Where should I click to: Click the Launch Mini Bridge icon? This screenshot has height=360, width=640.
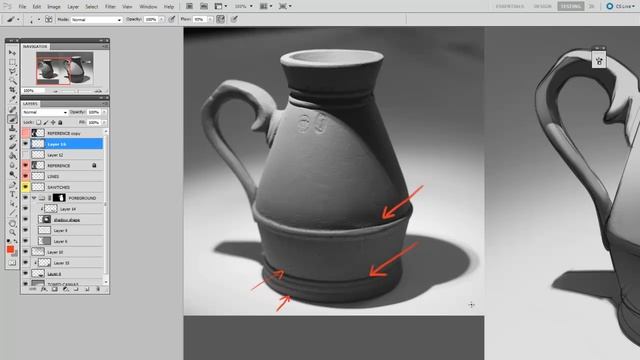[204, 6]
